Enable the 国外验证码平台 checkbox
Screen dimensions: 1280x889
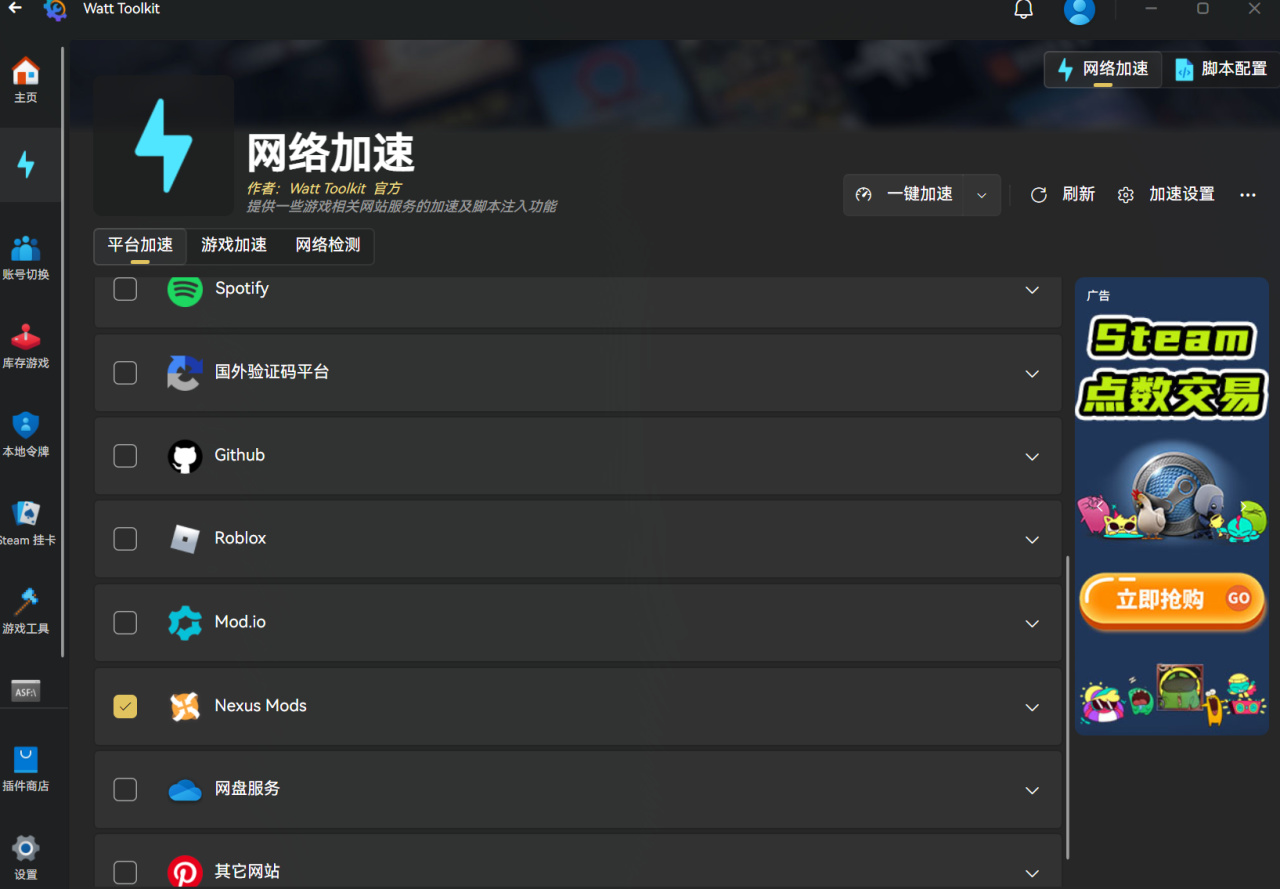tap(125, 372)
